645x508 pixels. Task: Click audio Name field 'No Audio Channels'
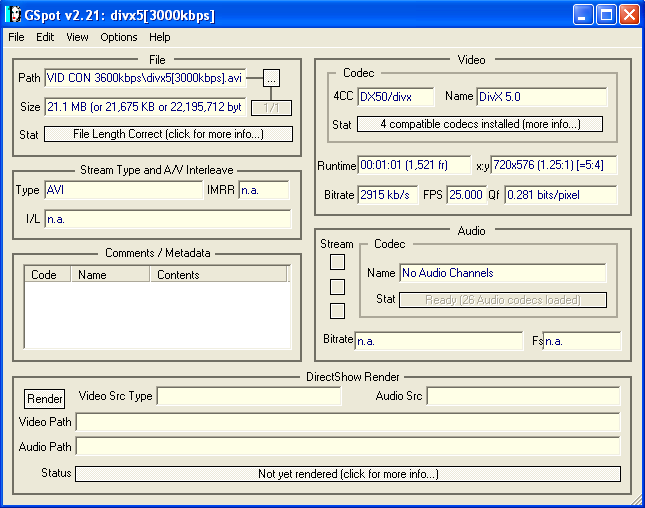(x=503, y=273)
